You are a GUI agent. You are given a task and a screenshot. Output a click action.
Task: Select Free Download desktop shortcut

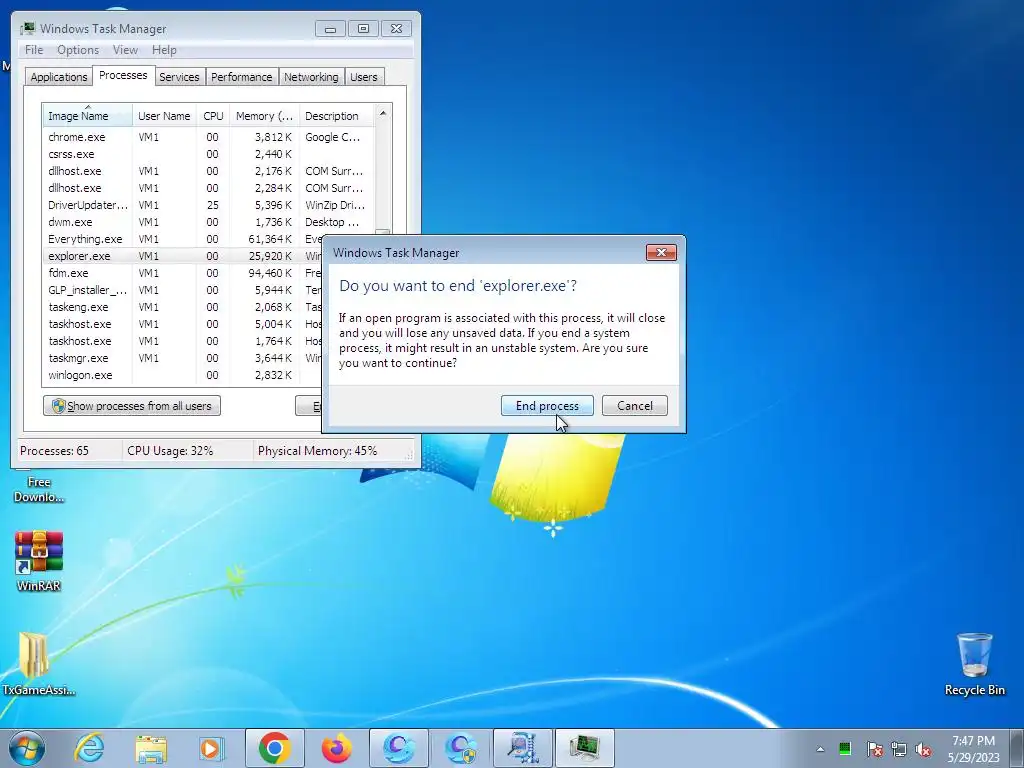pos(38,489)
